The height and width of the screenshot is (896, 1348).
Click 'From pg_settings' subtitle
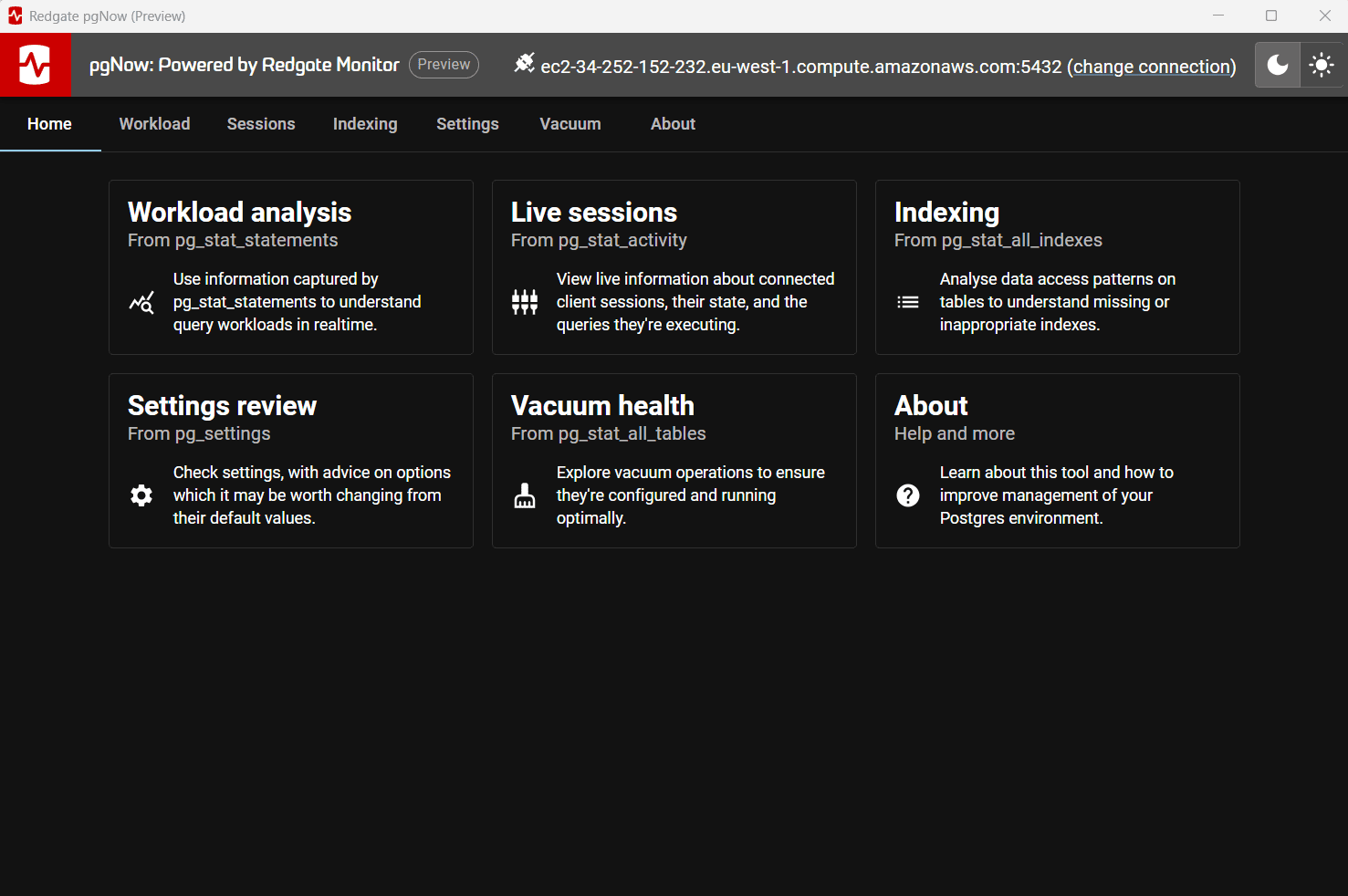[x=199, y=433]
